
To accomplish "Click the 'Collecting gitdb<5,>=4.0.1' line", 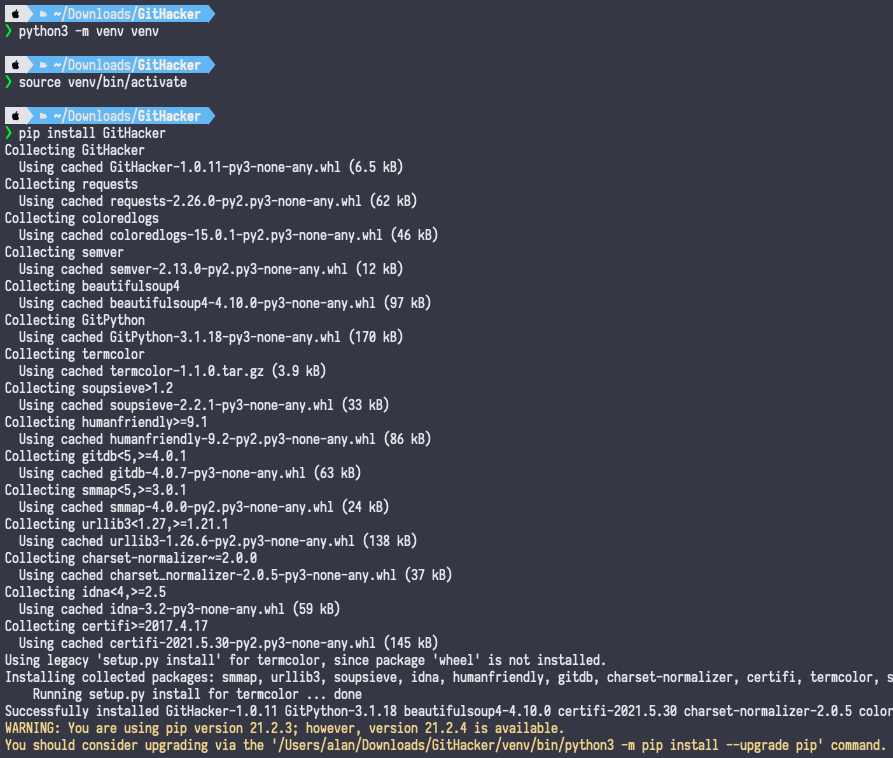I will [95, 456].
